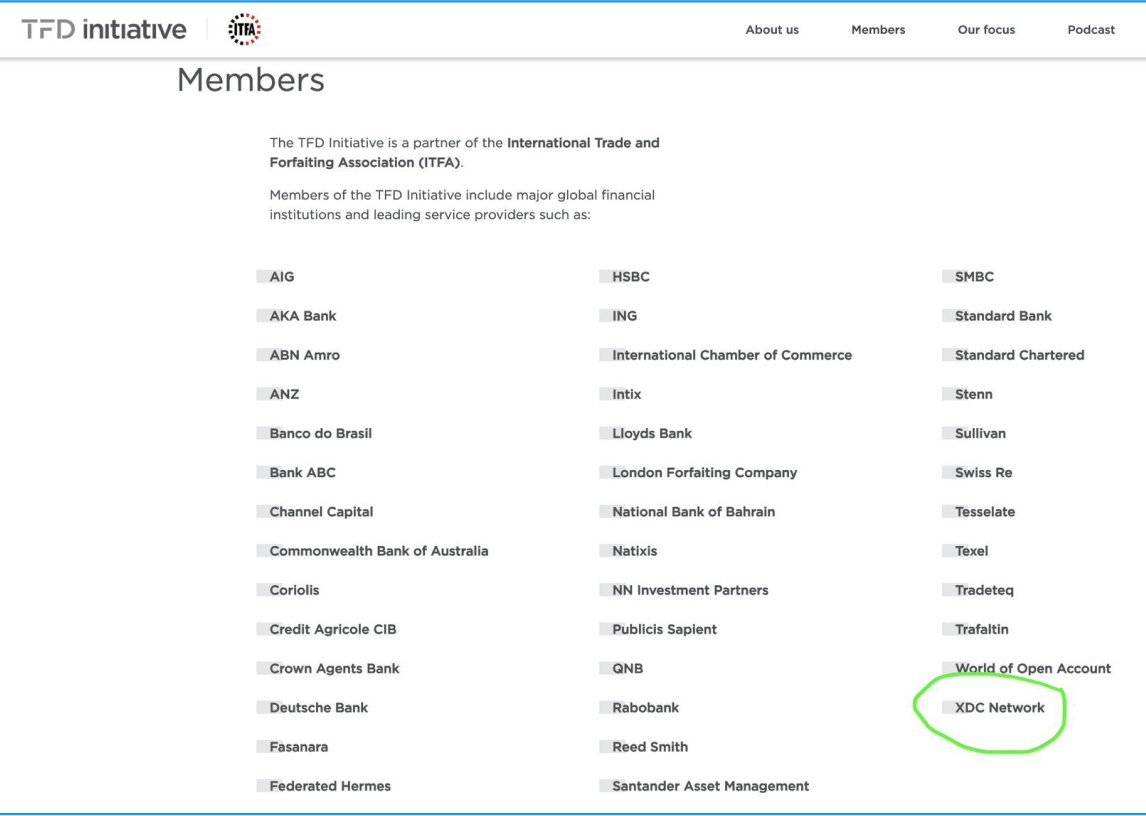This screenshot has height=816, width=1146.
Task: Select Crown Agents Bank
Action: [x=335, y=668]
